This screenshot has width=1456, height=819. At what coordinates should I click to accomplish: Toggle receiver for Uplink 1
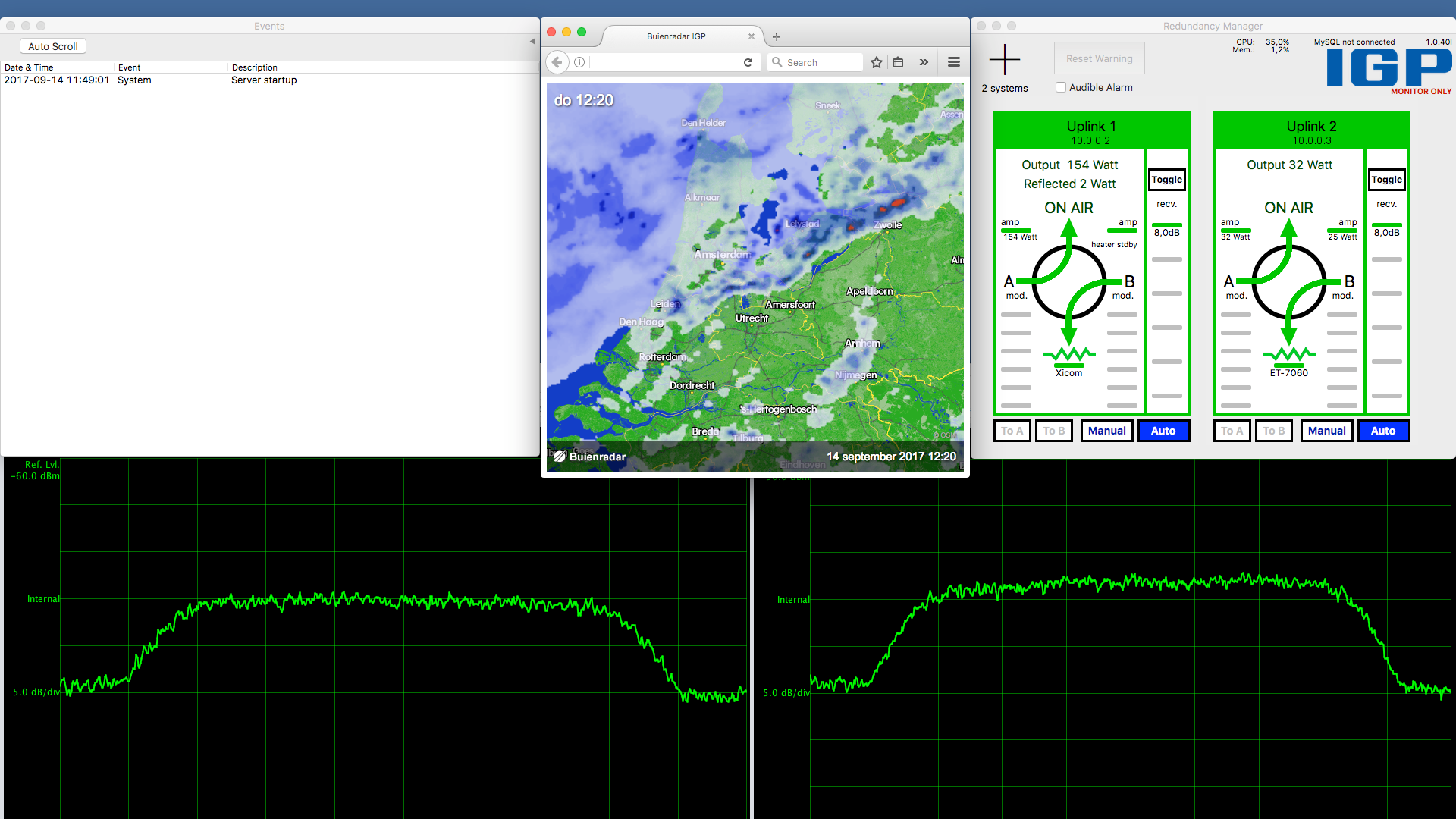1166,180
